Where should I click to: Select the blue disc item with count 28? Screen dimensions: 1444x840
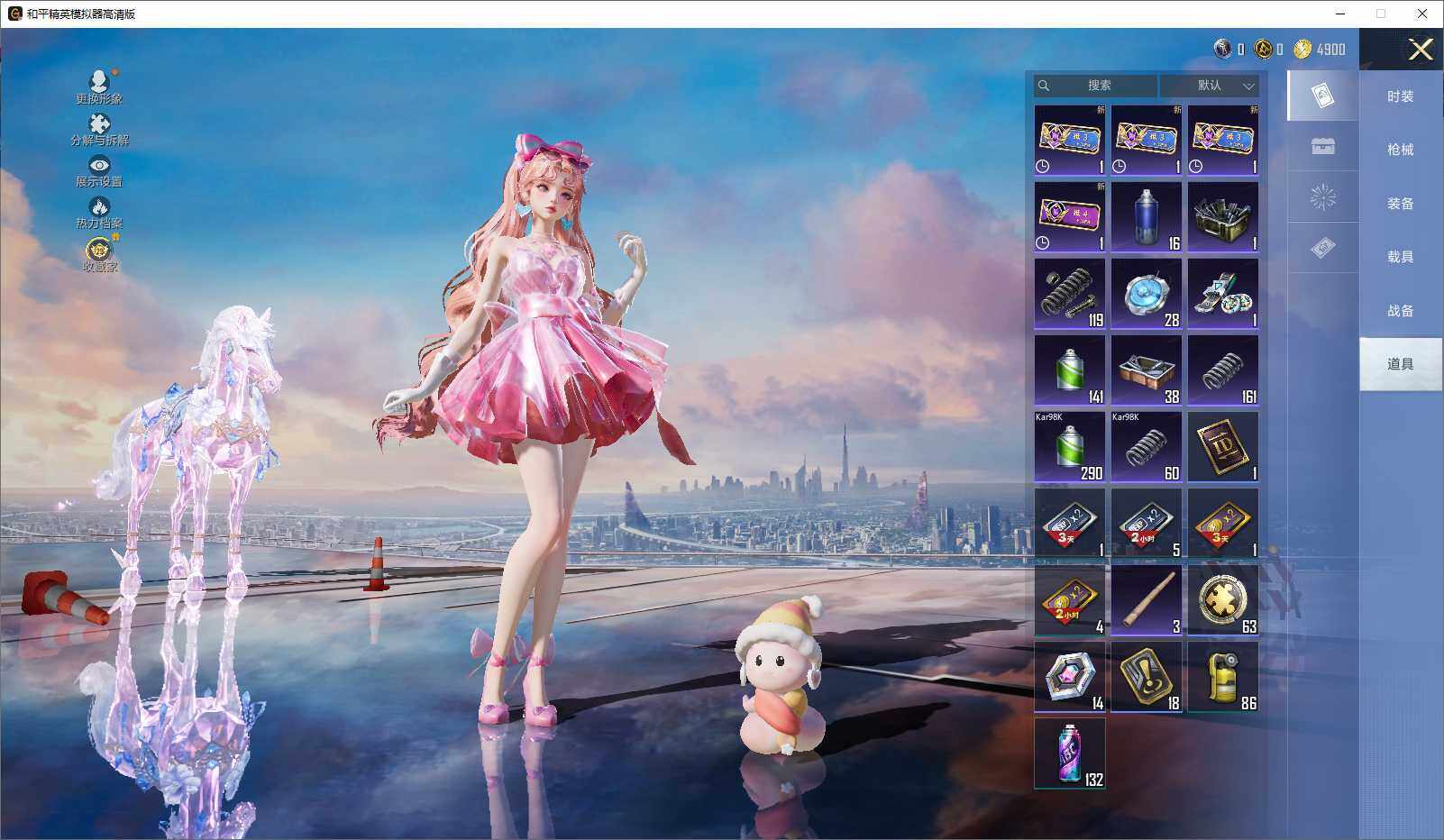click(x=1147, y=294)
